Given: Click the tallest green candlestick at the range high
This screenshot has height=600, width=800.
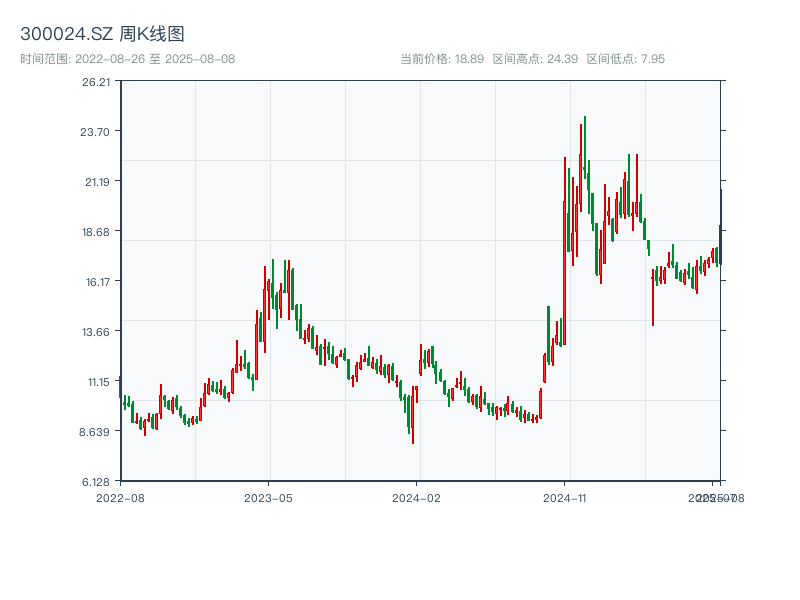Looking at the screenshot, I should coord(585,147).
